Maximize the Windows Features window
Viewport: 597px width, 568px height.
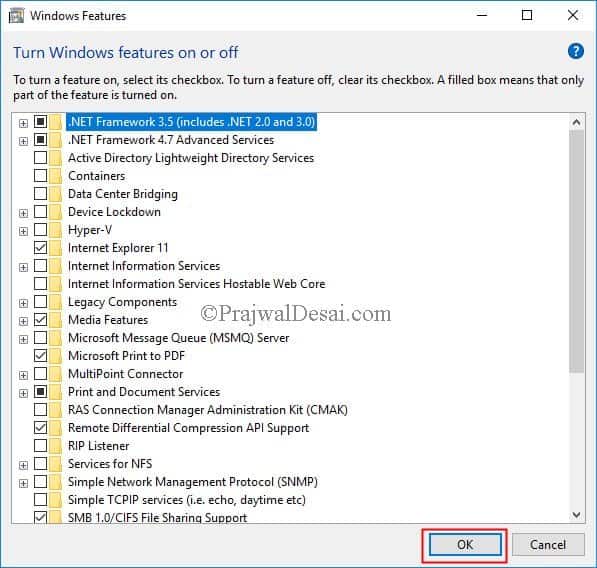tap(527, 15)
